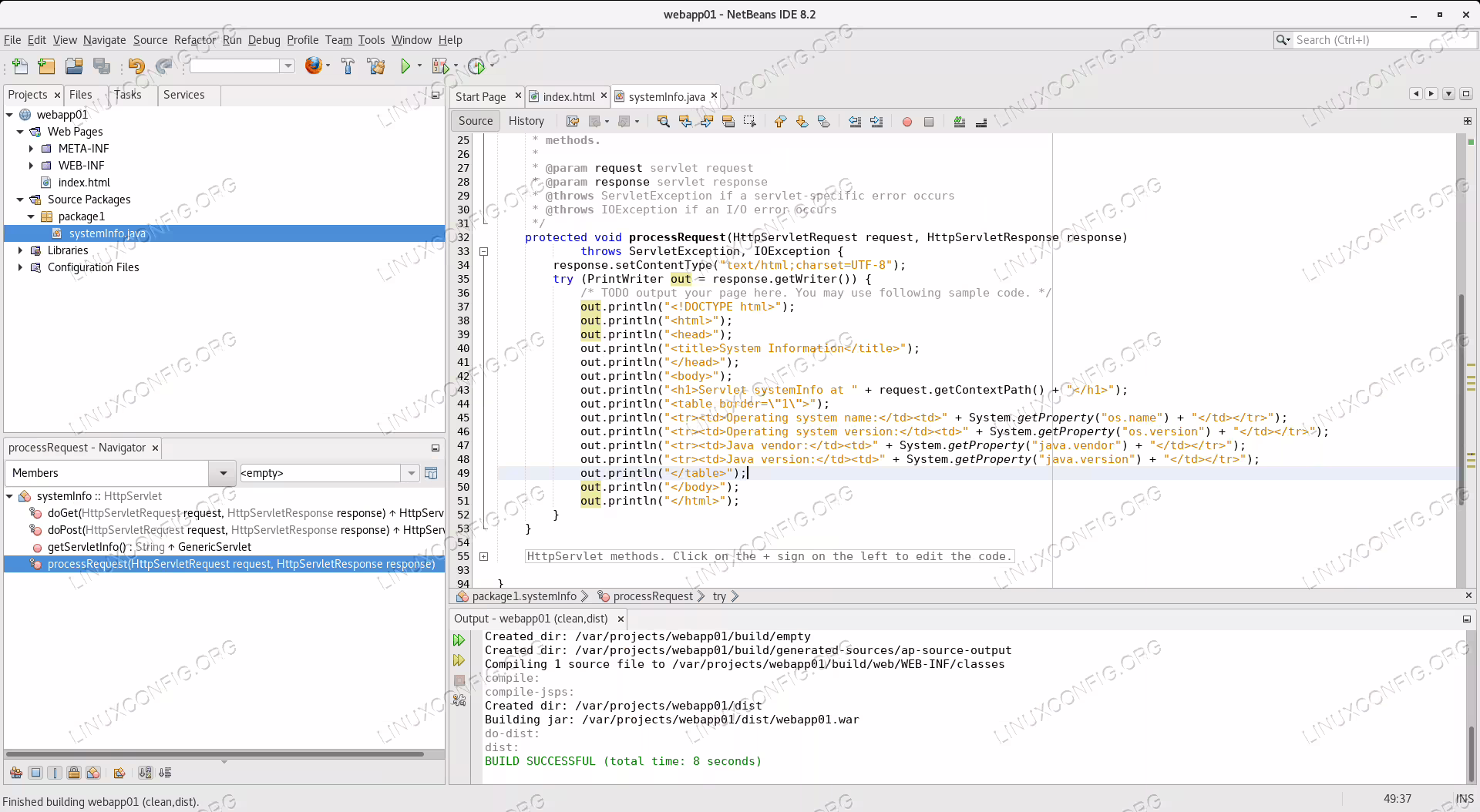This screenshot has height=812, width=1480.
Task: Switch to History view button
Action: coord(526,121)
